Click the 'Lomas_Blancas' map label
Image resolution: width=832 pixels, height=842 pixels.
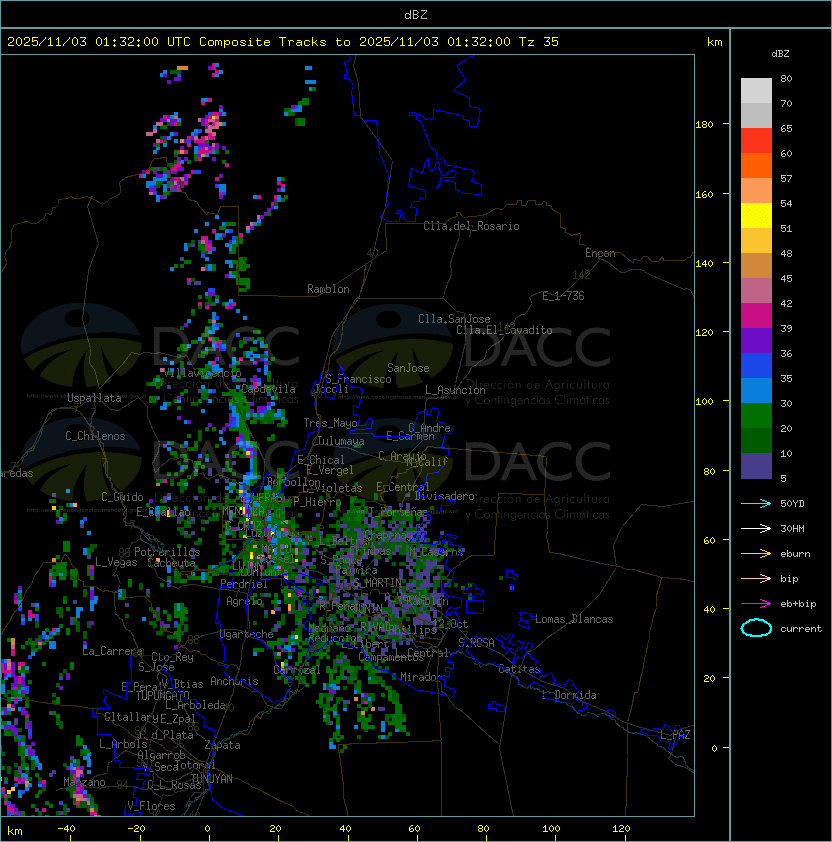(x=574, y=619)
